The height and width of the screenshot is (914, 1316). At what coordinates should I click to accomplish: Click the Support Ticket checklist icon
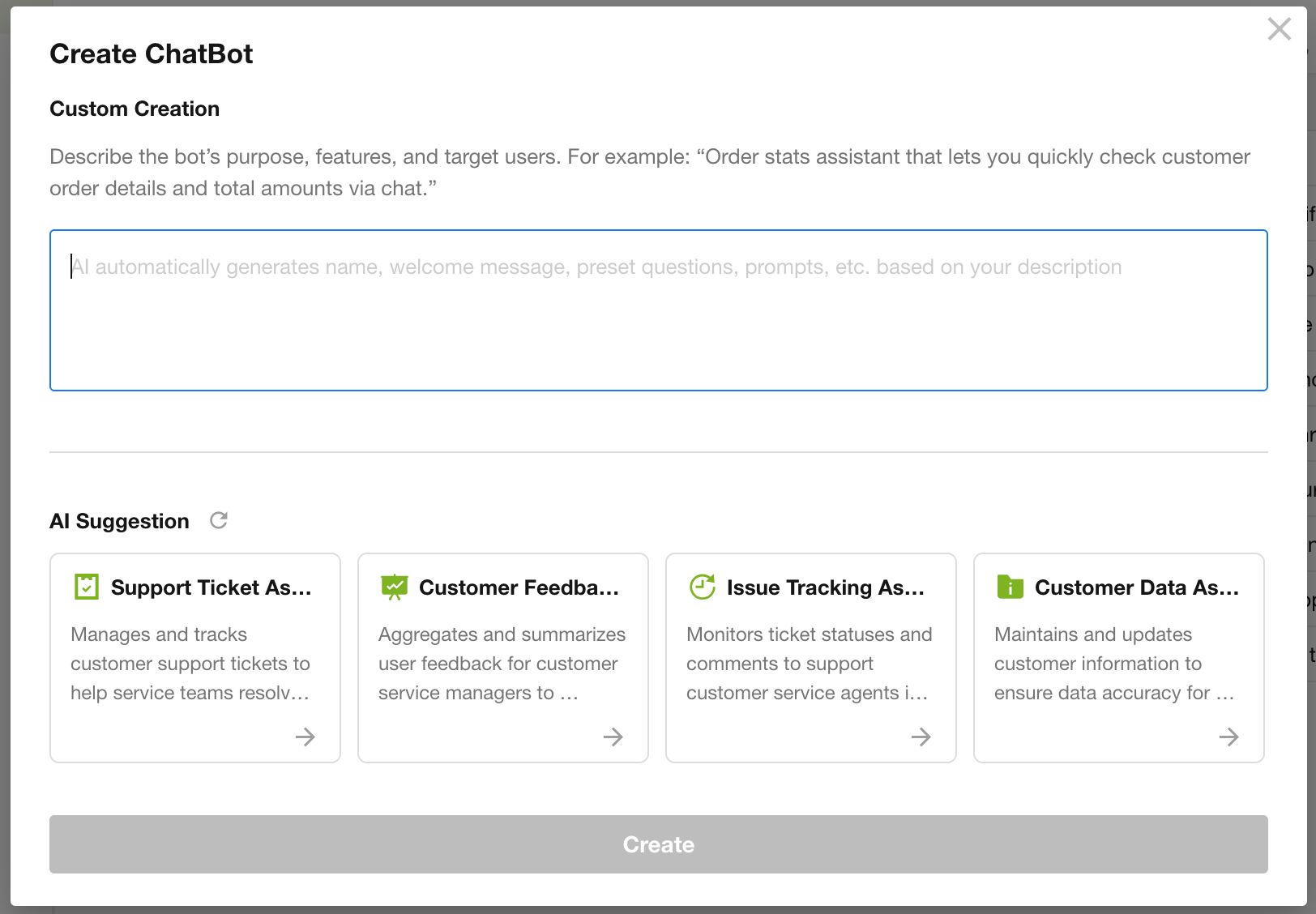coord(87,587)
